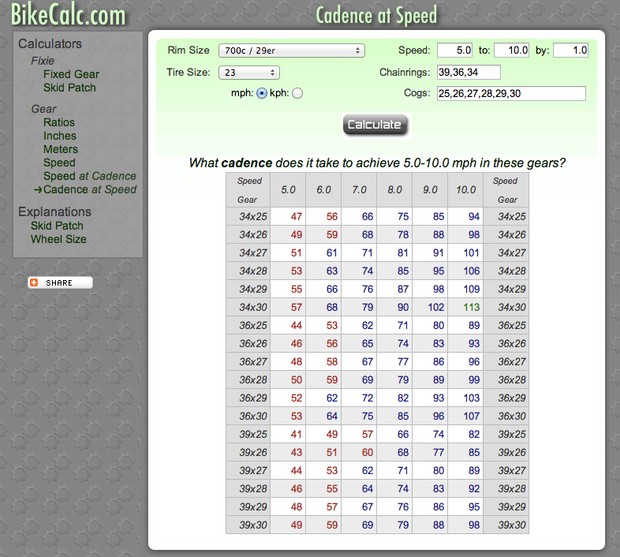The image size is (620, 557).
Task: Click the 7.0 speed column header
Action: [359, 190]
